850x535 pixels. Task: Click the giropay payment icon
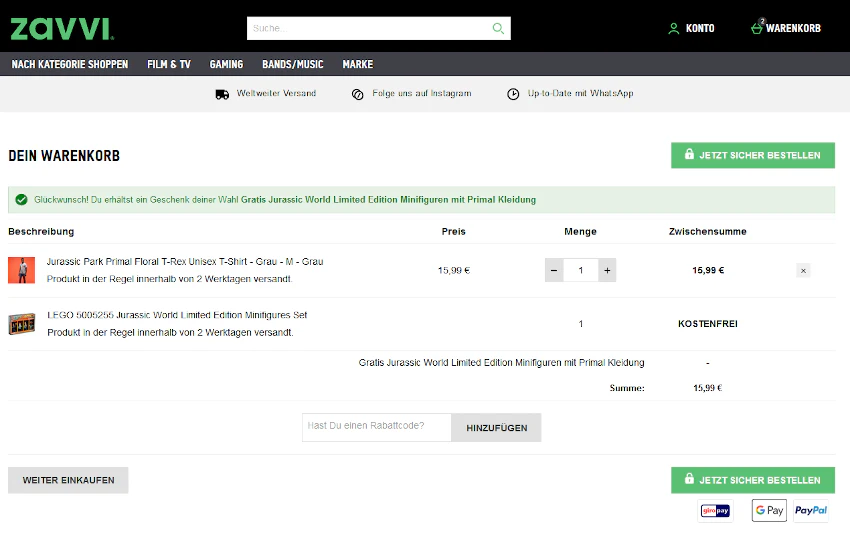pos(715,511)
